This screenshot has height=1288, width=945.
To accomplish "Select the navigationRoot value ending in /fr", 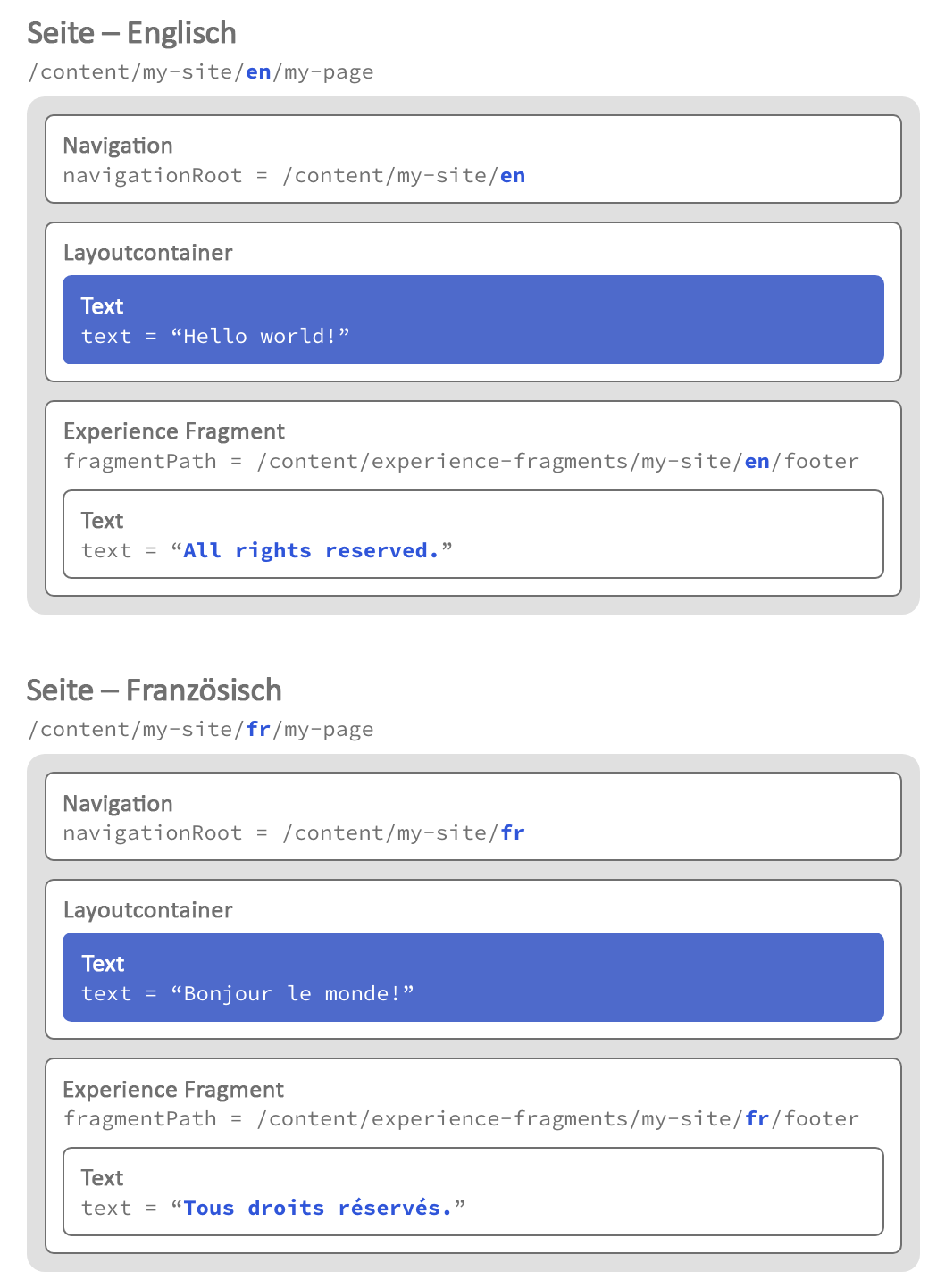I will (x=404, y=833).
